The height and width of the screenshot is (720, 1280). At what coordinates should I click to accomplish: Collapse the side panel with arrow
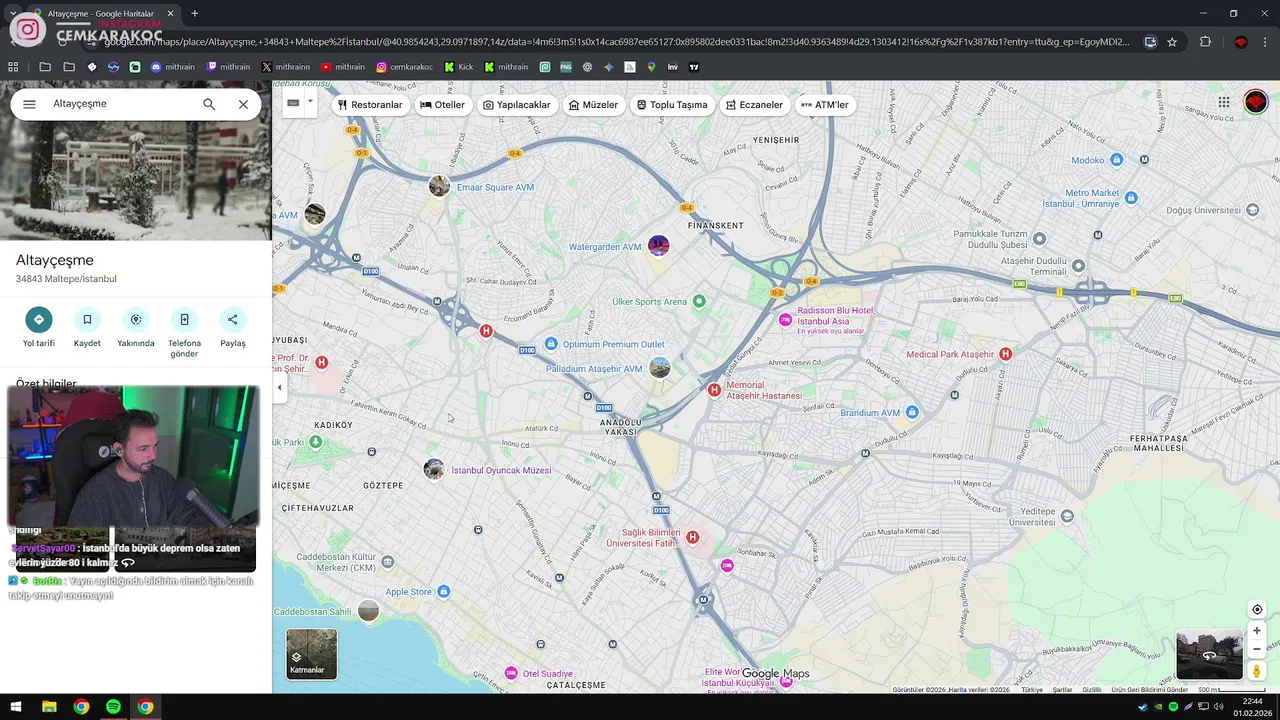point(280,388)
